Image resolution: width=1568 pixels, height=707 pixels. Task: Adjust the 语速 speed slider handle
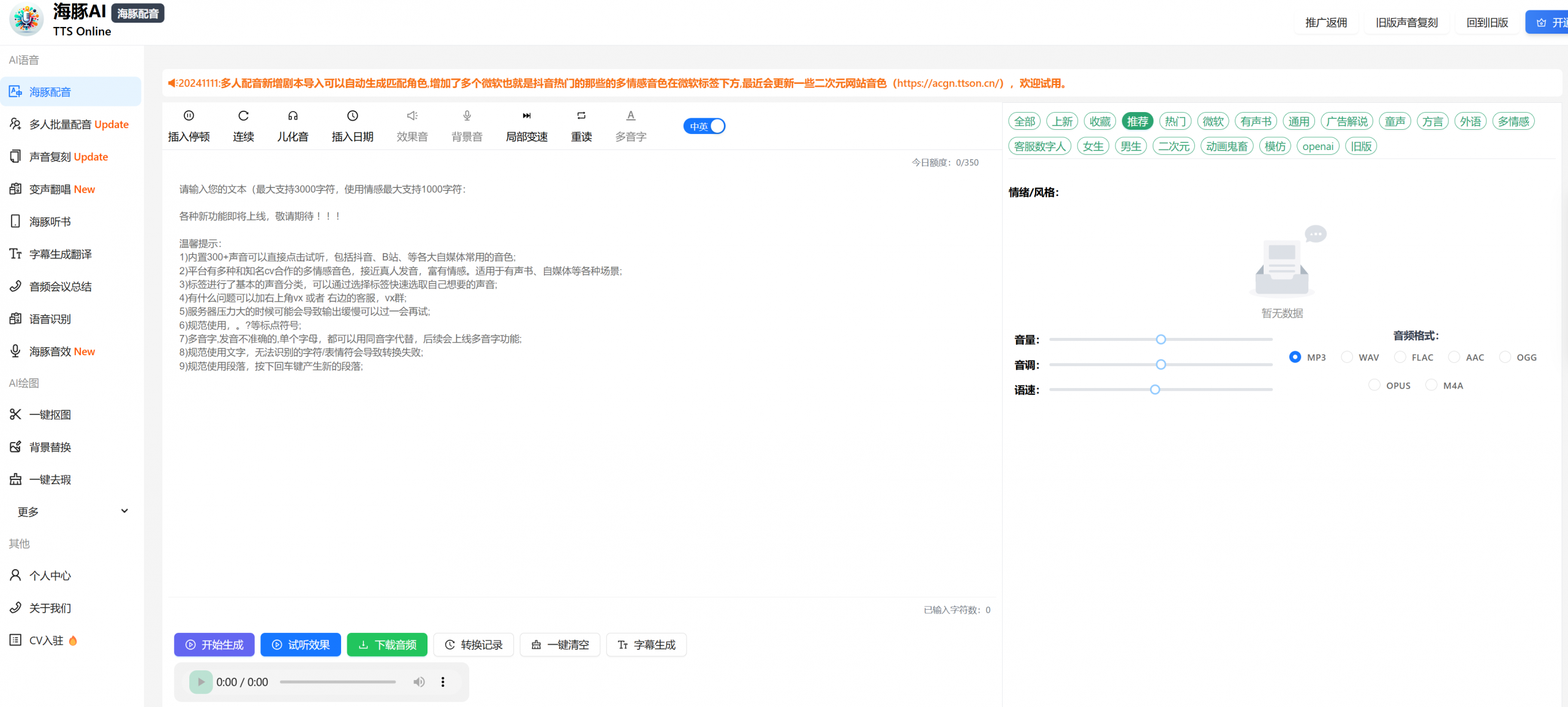tap(1155, 389)
